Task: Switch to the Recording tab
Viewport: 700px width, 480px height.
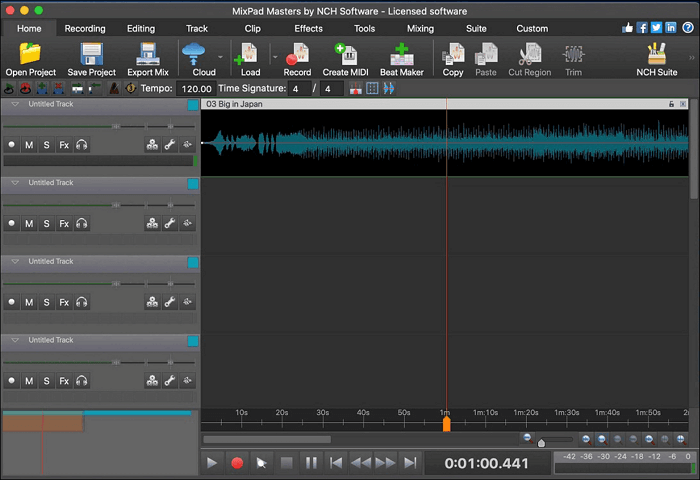Action: click(85, 29)
